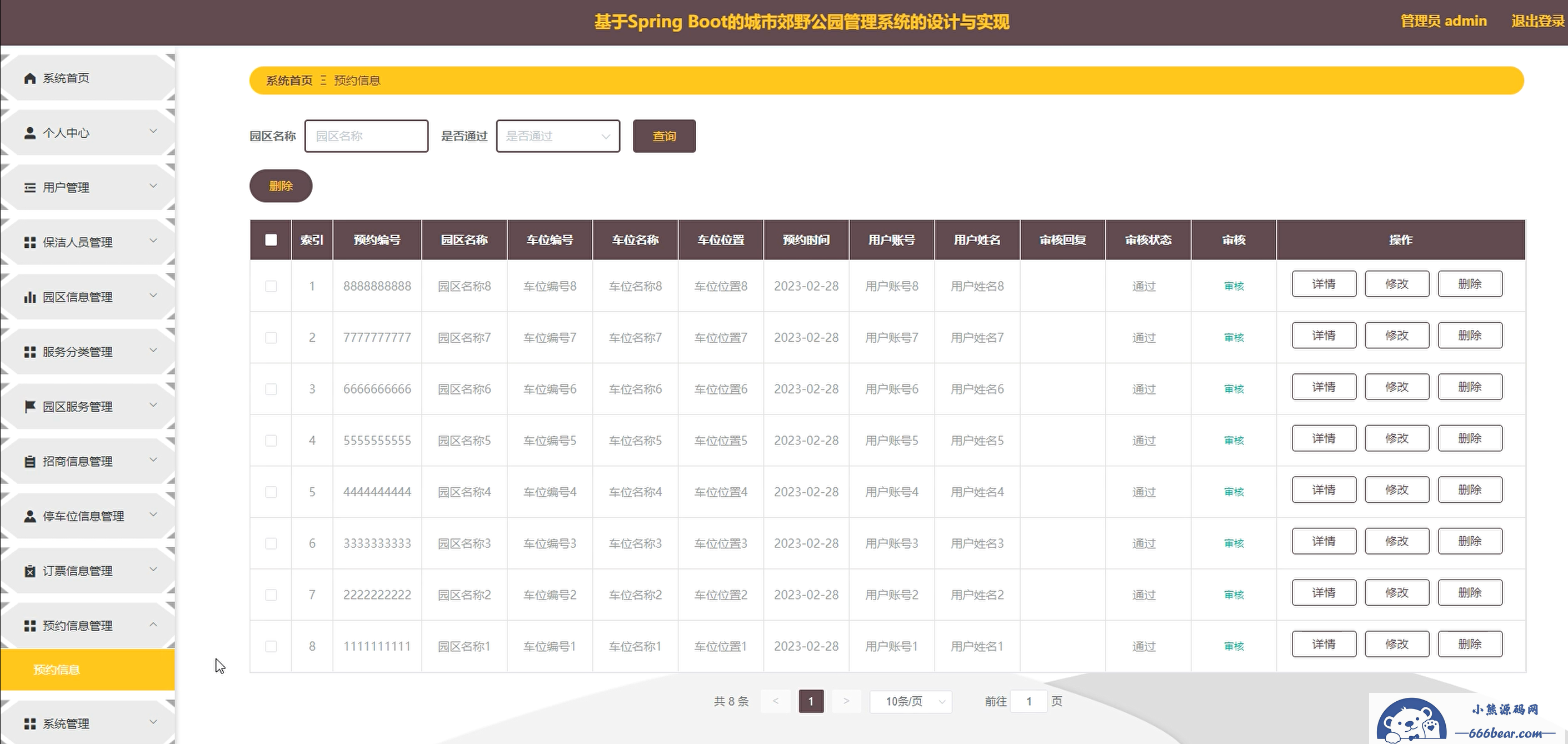Open 订票信息管理 menu
Image resolution: width=1568 pixels, height=744 pixels.
coord(88,571)
